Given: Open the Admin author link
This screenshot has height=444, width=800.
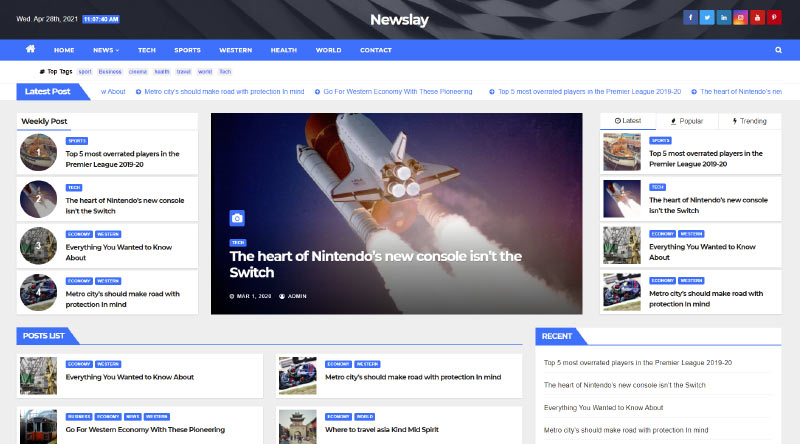Looking at the screenshot, I should coord(293,296).
